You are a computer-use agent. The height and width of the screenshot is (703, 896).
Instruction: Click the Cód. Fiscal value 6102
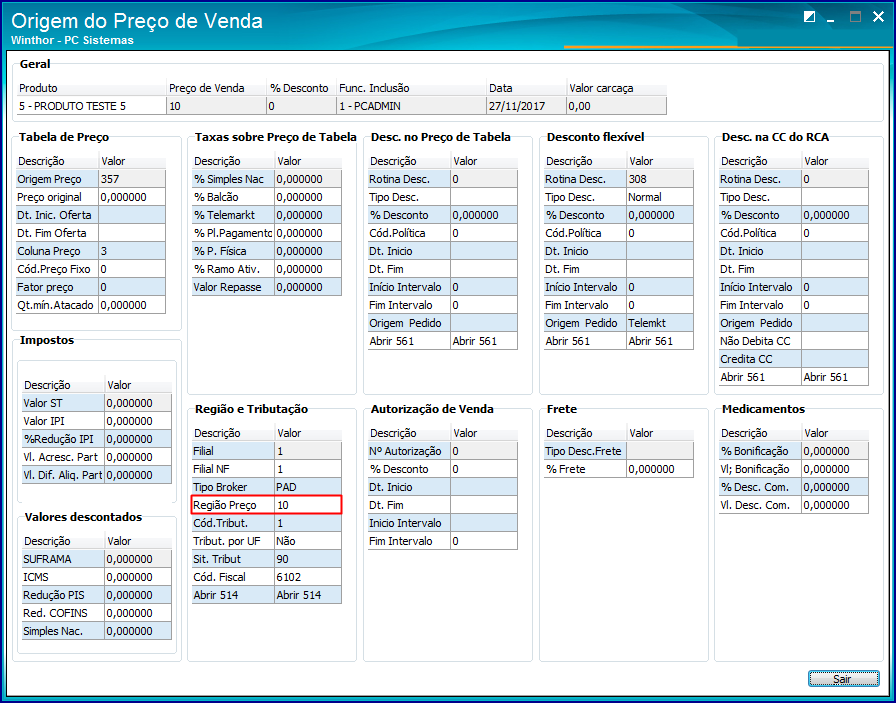(308, 577)
